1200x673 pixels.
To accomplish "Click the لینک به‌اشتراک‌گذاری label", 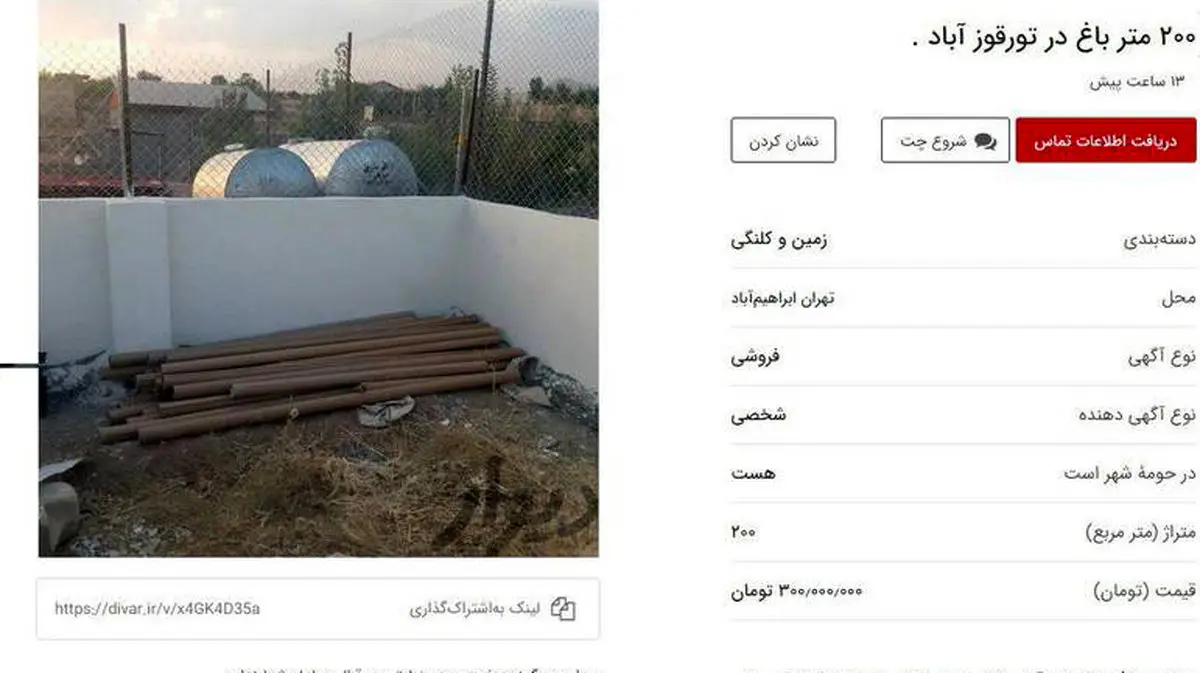I will tap(474, 609).
